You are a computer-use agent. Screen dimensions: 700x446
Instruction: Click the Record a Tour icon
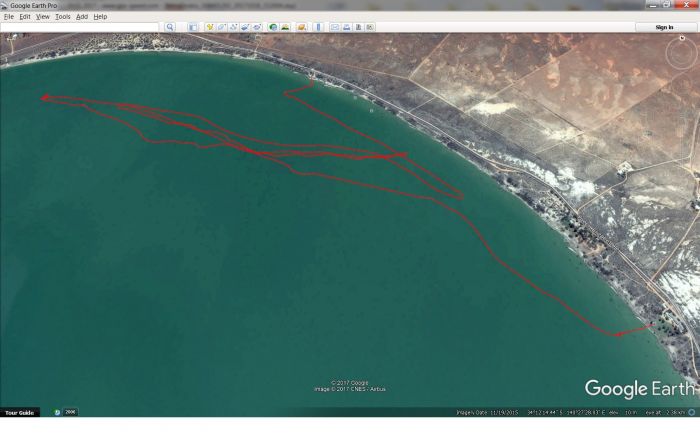coord(258,27)
